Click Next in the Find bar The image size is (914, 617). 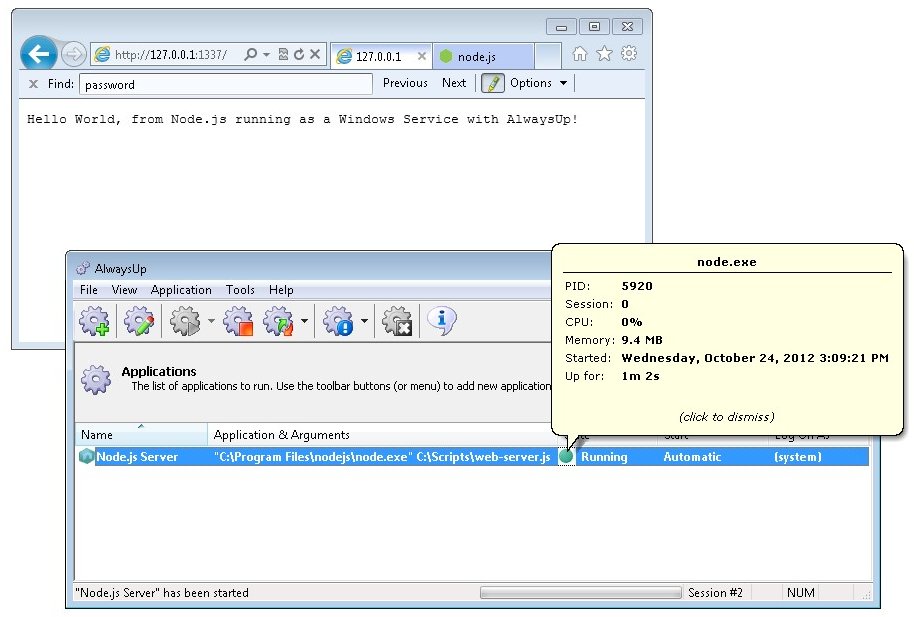[x=454, y=83]
